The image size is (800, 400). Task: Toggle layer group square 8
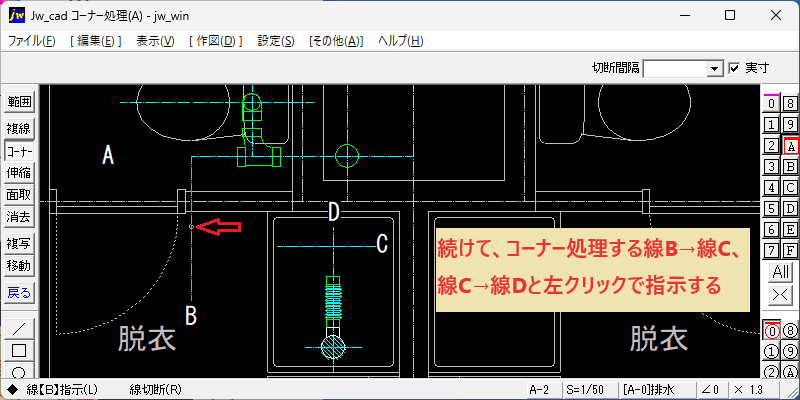point(790,104)
